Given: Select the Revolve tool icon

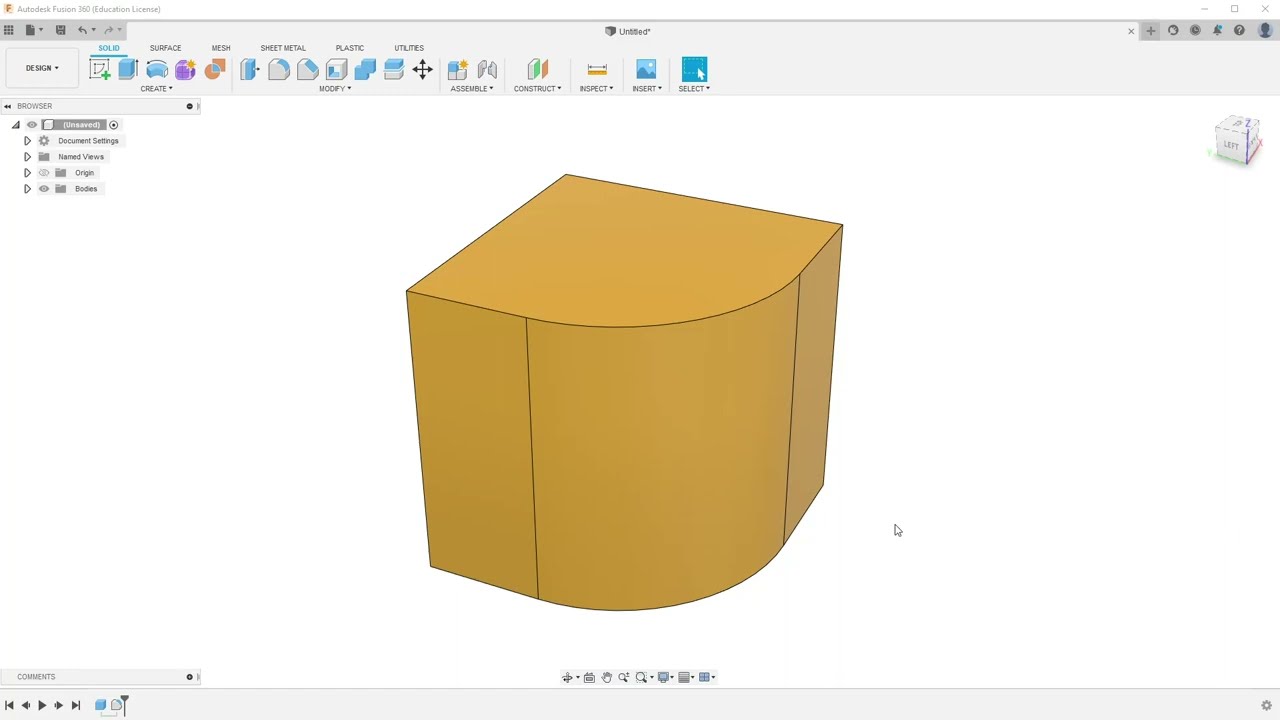Looking at the screenshot, I should pos(157,69).
